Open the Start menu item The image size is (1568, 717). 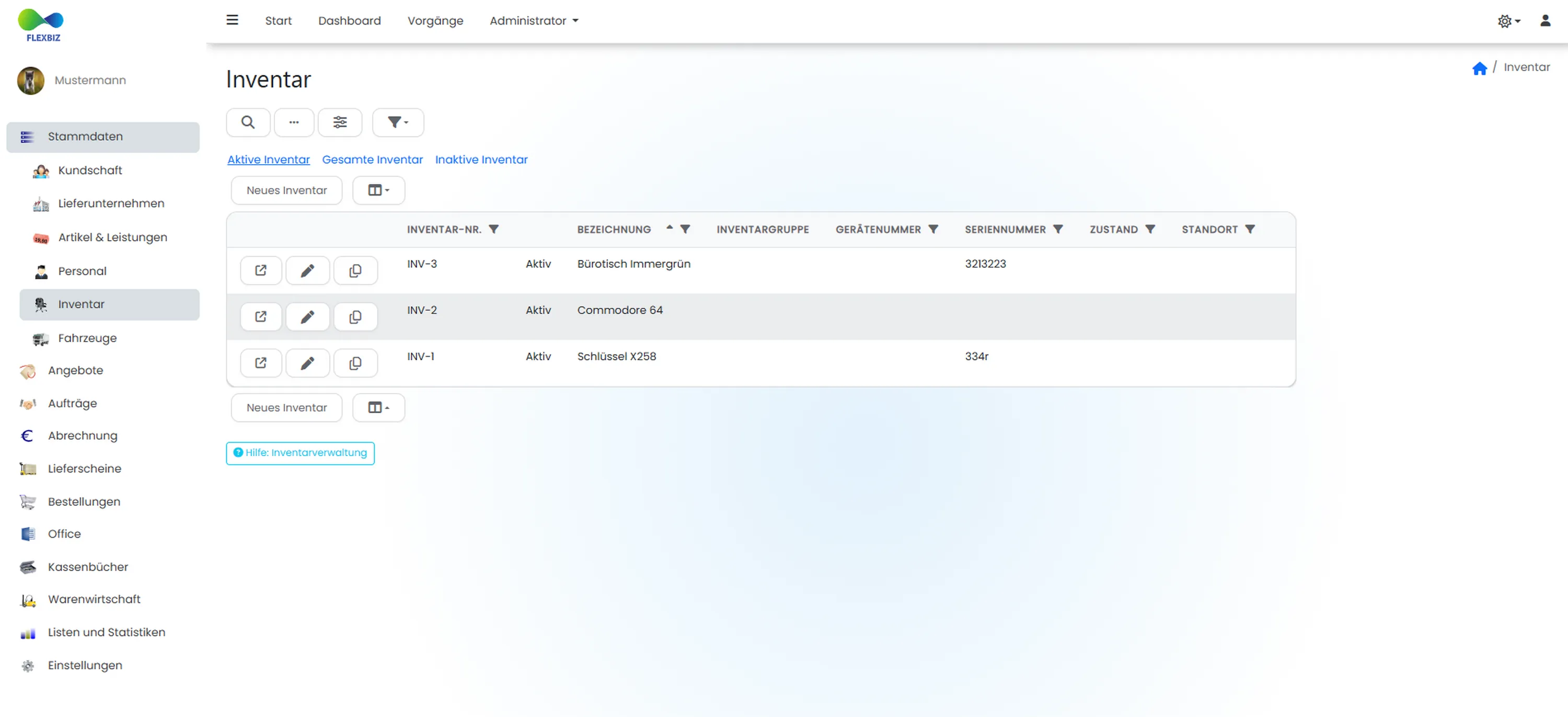[x=278, y=21]
